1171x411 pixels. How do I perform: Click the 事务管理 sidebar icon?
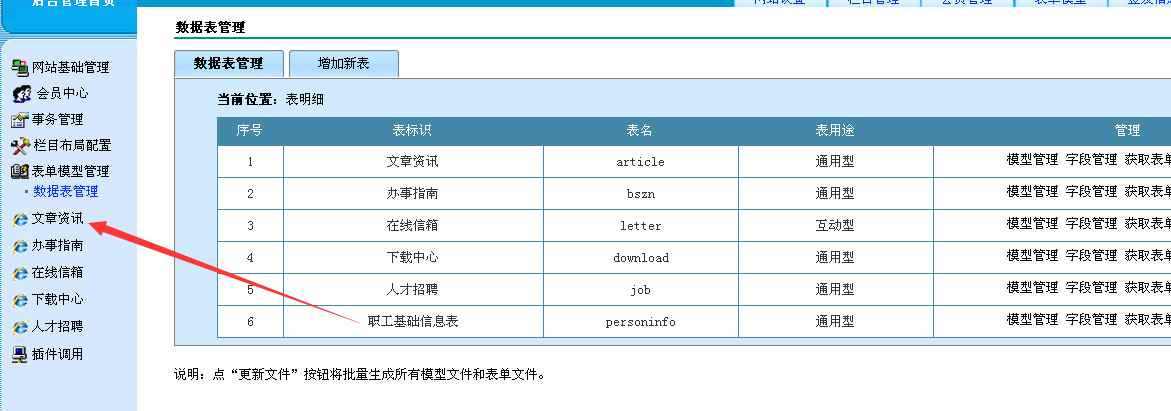click(20, 120)
